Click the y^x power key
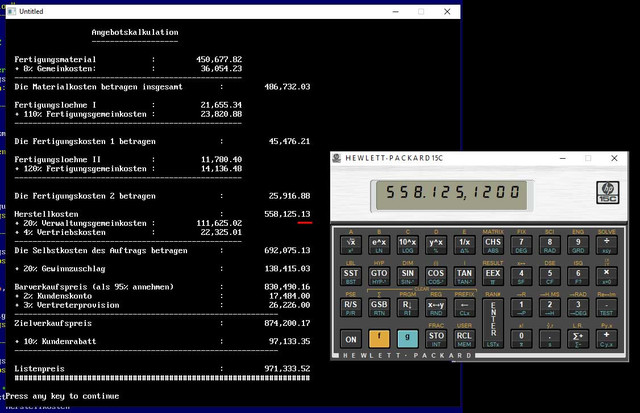Viewport: 640px width, 413px height. point(436,245)
